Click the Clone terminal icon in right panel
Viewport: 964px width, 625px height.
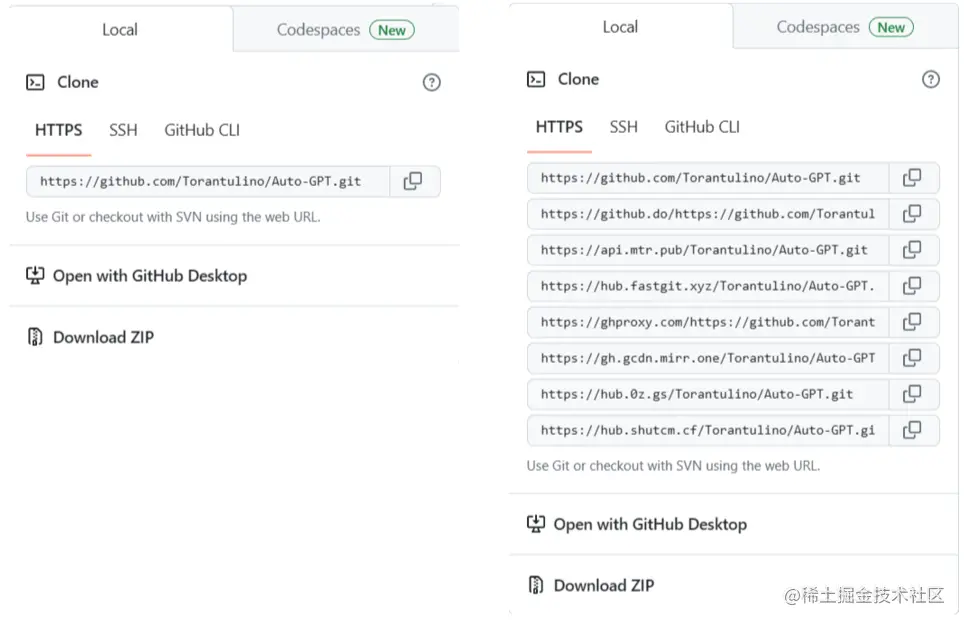(536, 79)
